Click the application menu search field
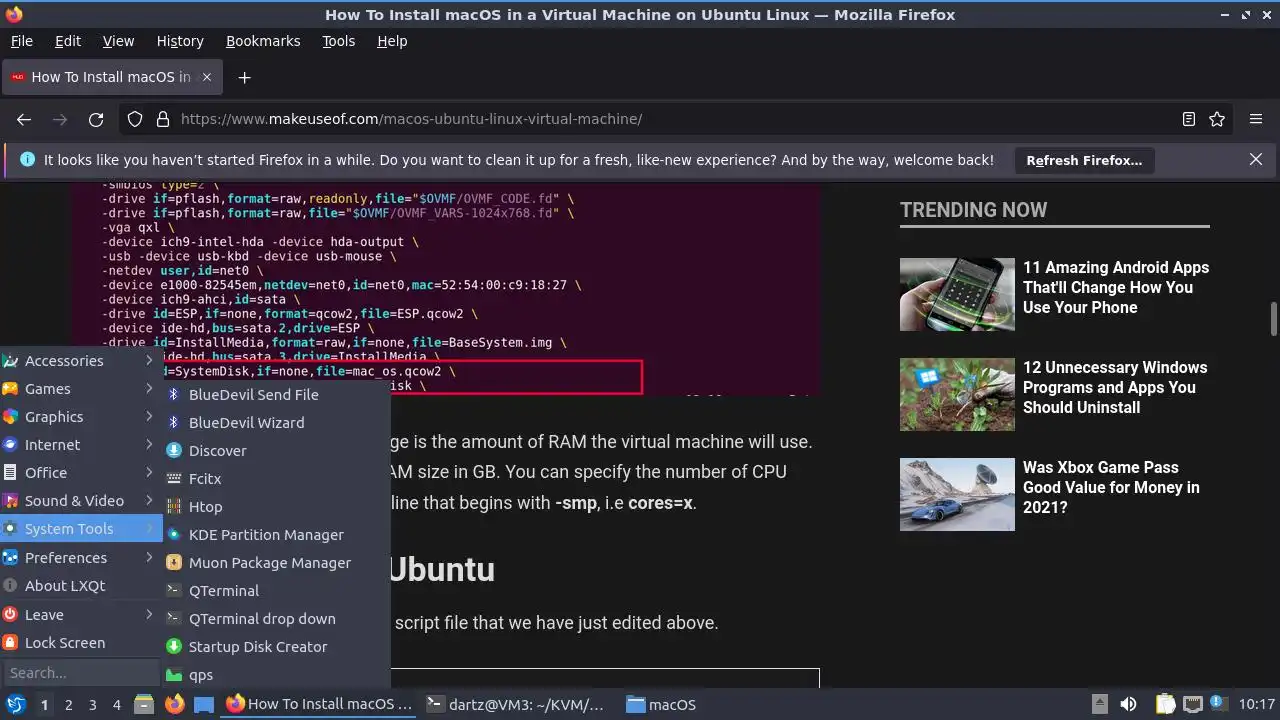Screen dimensions: 1280x720 [x=82, y=673]
